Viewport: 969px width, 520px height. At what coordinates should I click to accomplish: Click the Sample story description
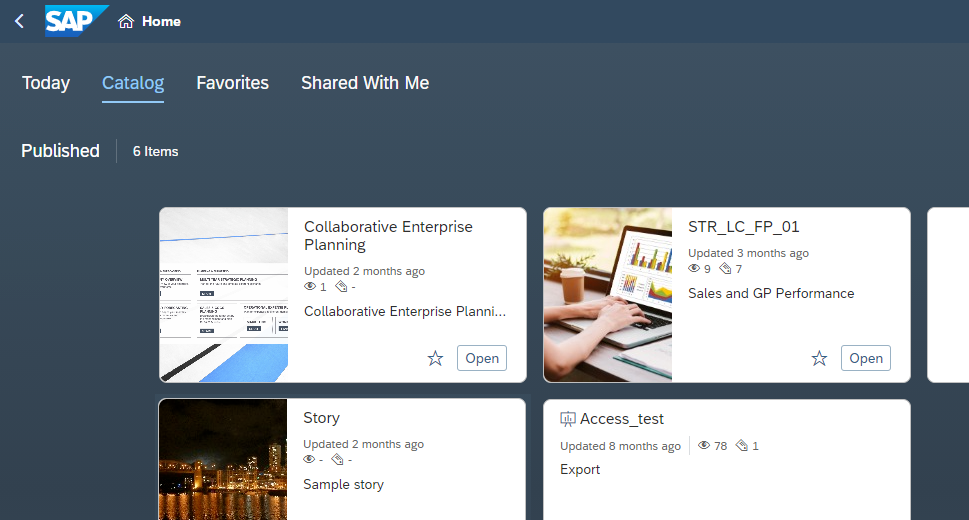[344, 485]
